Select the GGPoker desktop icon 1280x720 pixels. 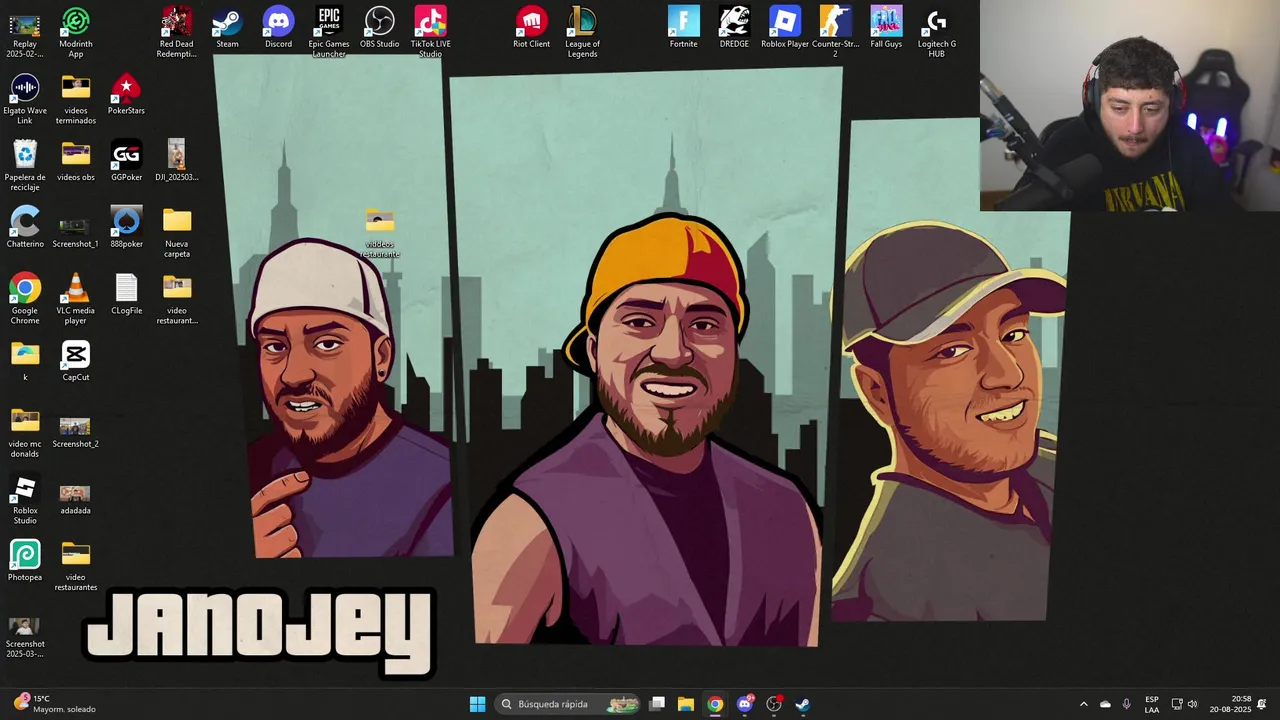(x=126, y=161)
